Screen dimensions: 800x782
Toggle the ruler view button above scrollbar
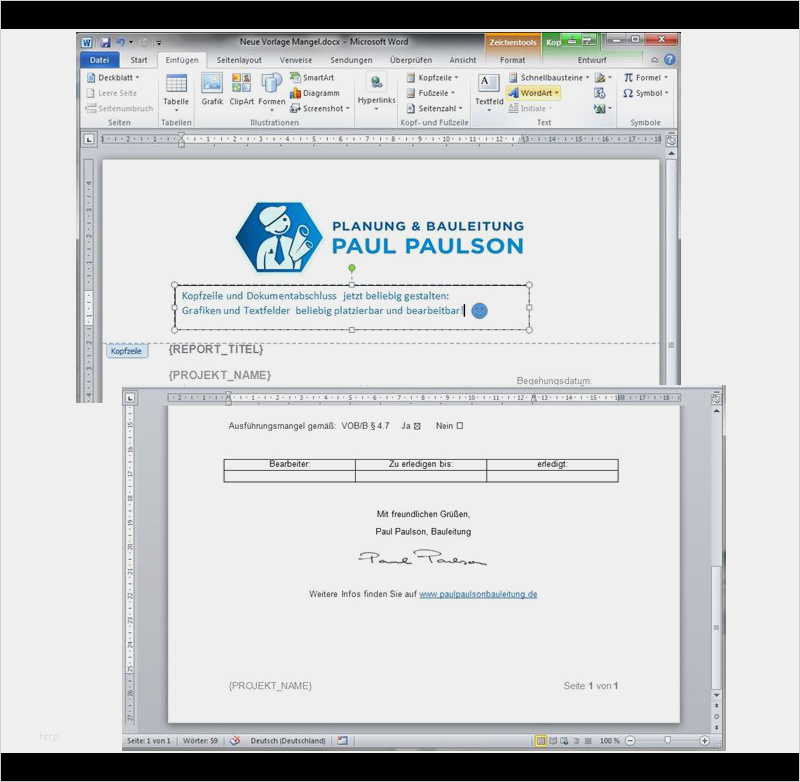click(671, 139)
